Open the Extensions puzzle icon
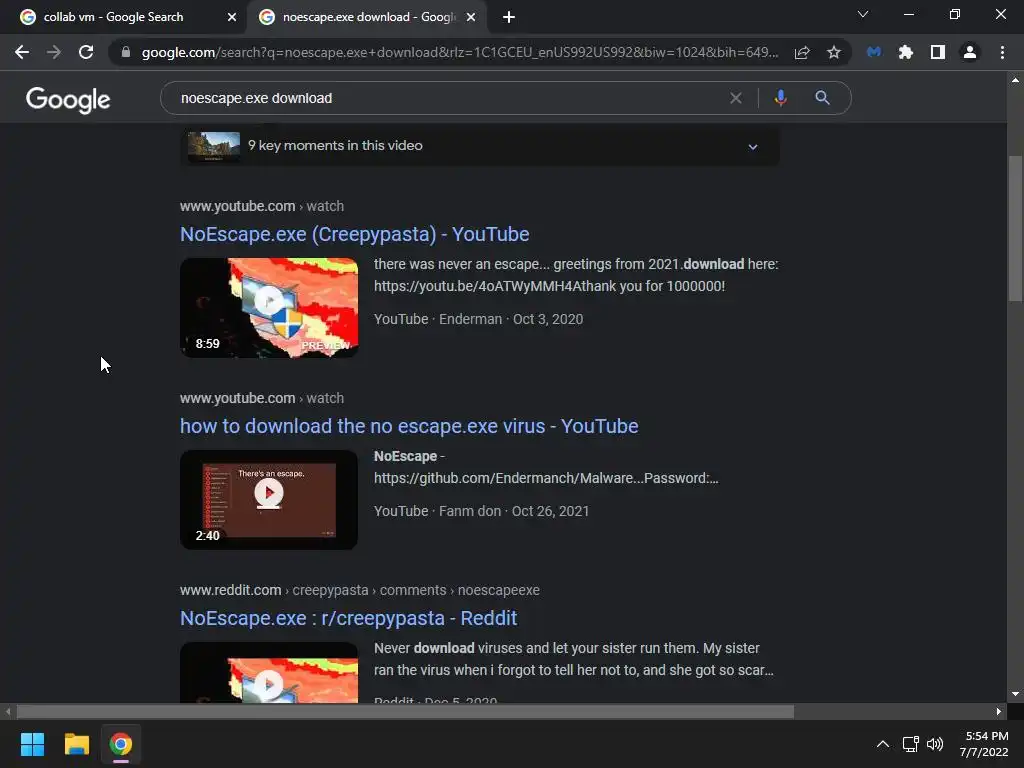This screenshot has width=1024, height=768. [905, 52]
